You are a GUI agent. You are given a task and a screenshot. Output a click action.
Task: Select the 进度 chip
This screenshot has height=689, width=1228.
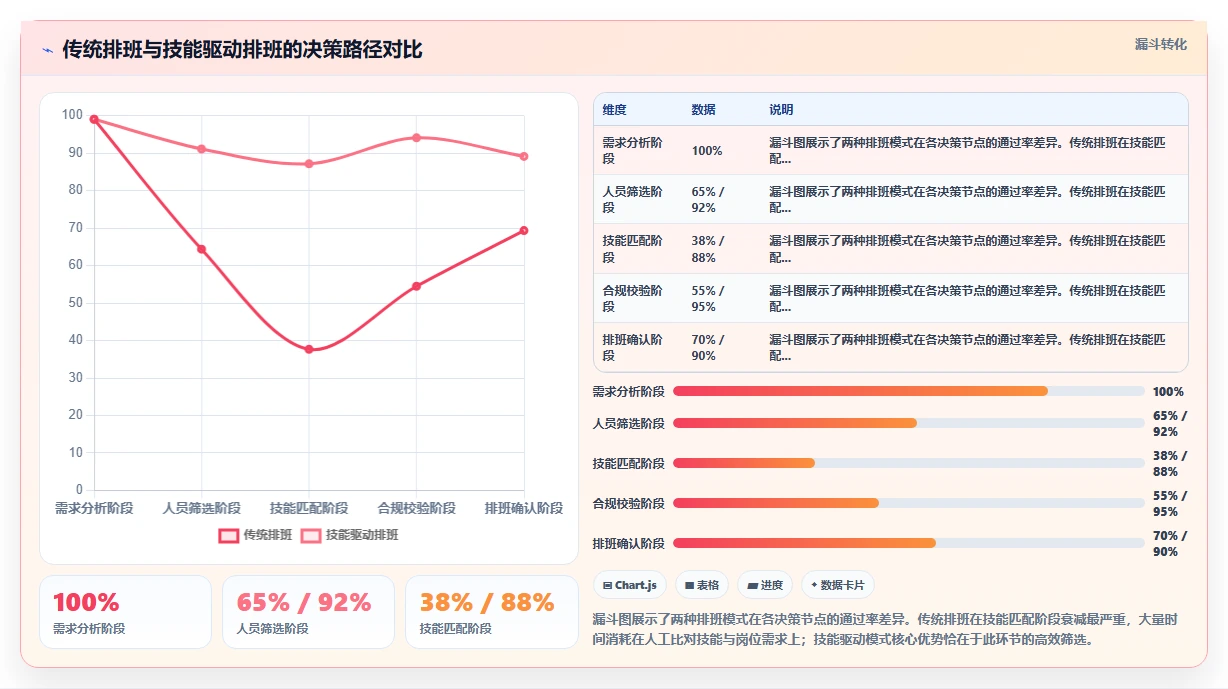765,585
